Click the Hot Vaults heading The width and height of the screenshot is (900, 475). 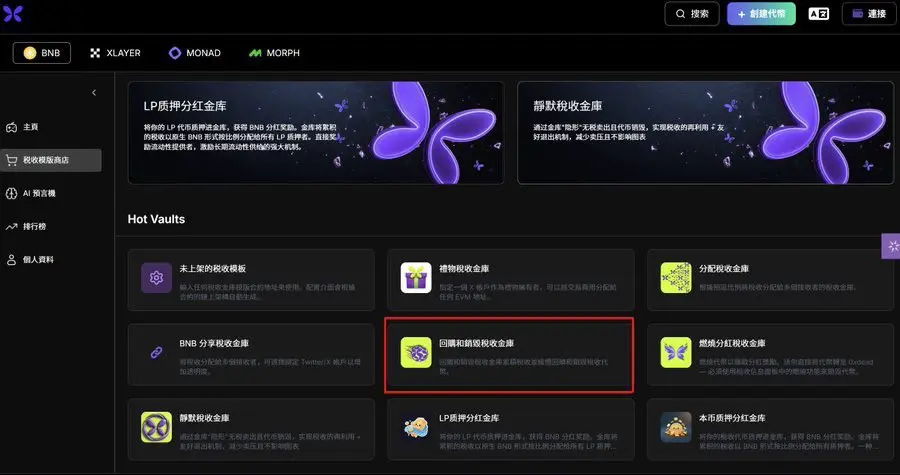coord(156,219)
